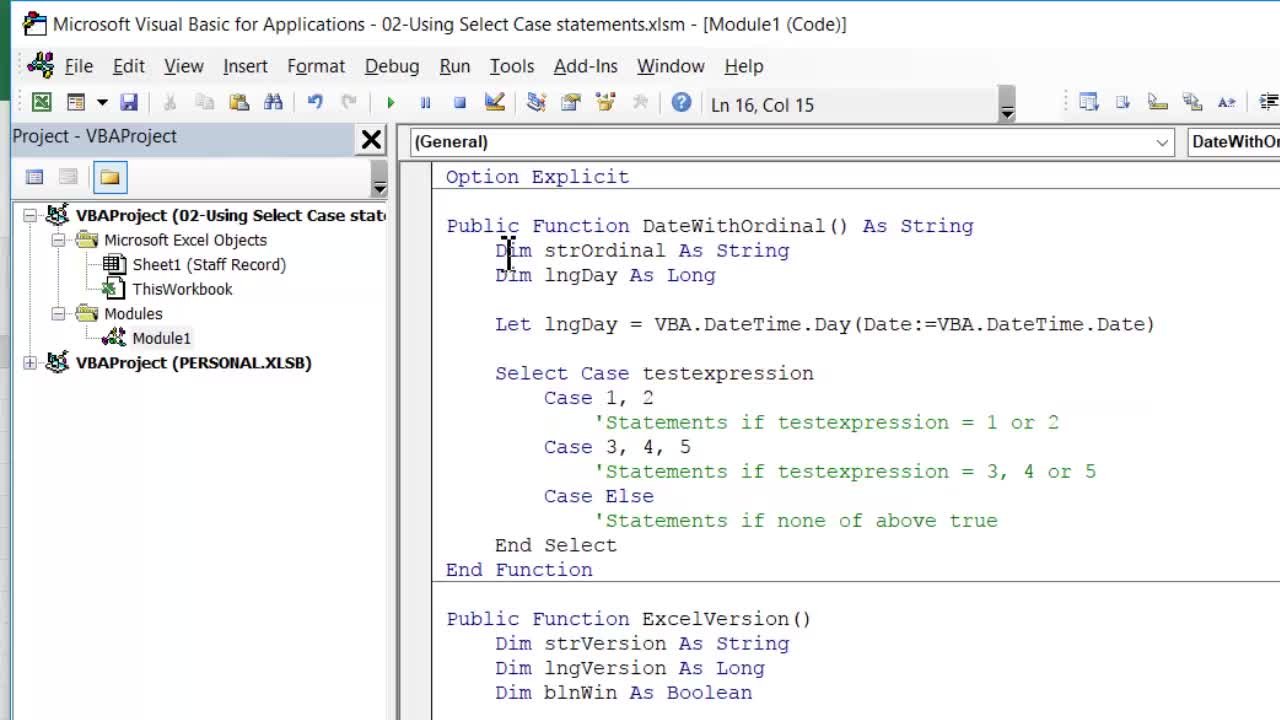Click the Indent icon on Edit toolbar
The width and height of the screenshot is (1280, 720).
(1268, 102)
